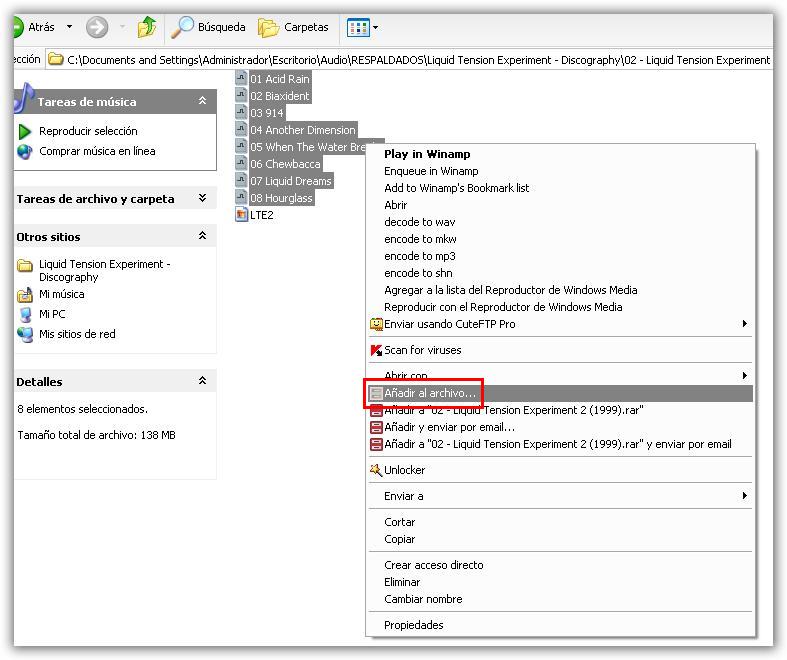Collapse the Otros sitios panel
The width and height of the screenshot is (787, 660).
(202, 235)
